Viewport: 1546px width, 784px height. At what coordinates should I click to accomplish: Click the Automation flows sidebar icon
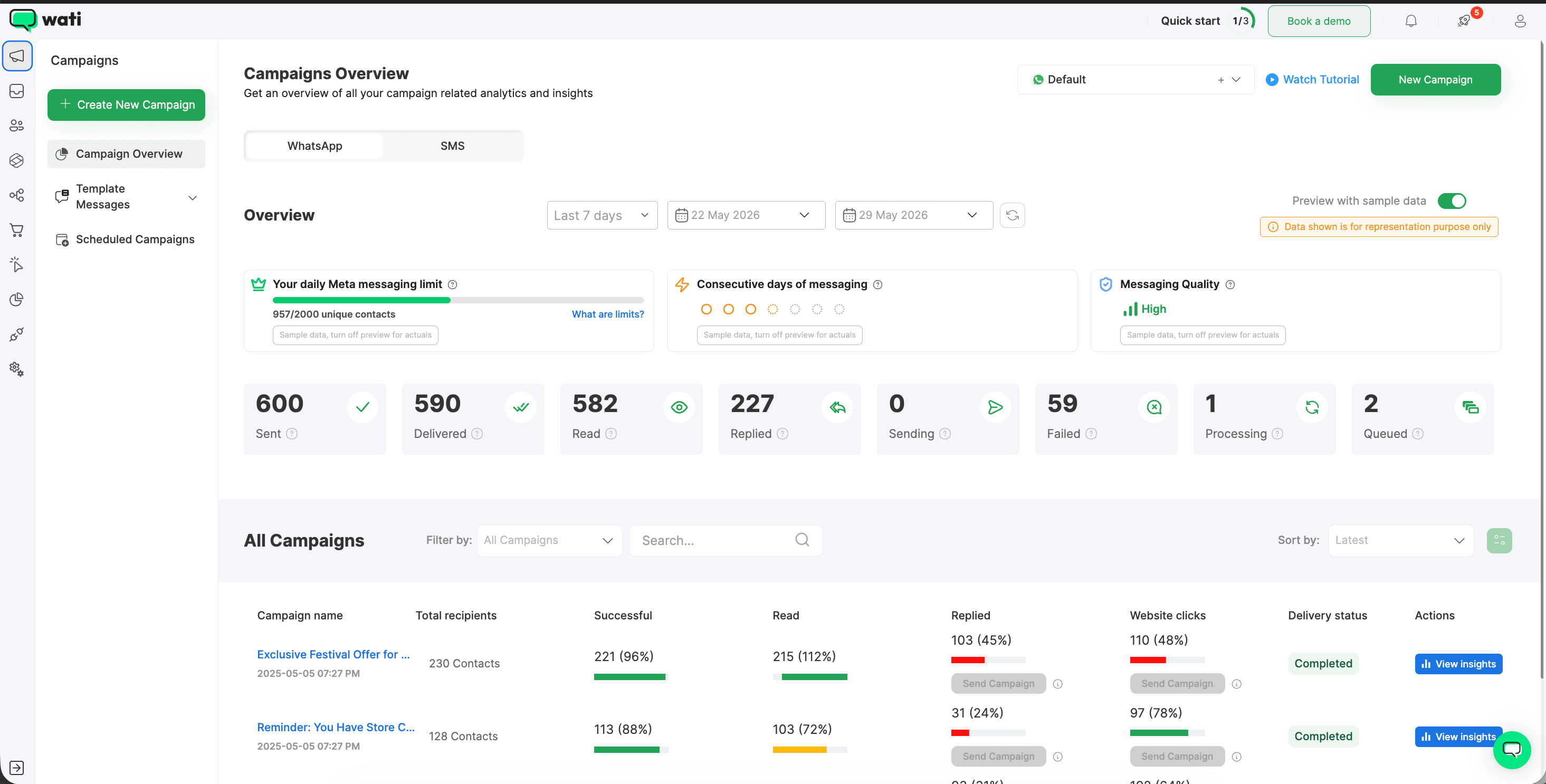pos(17,195)
